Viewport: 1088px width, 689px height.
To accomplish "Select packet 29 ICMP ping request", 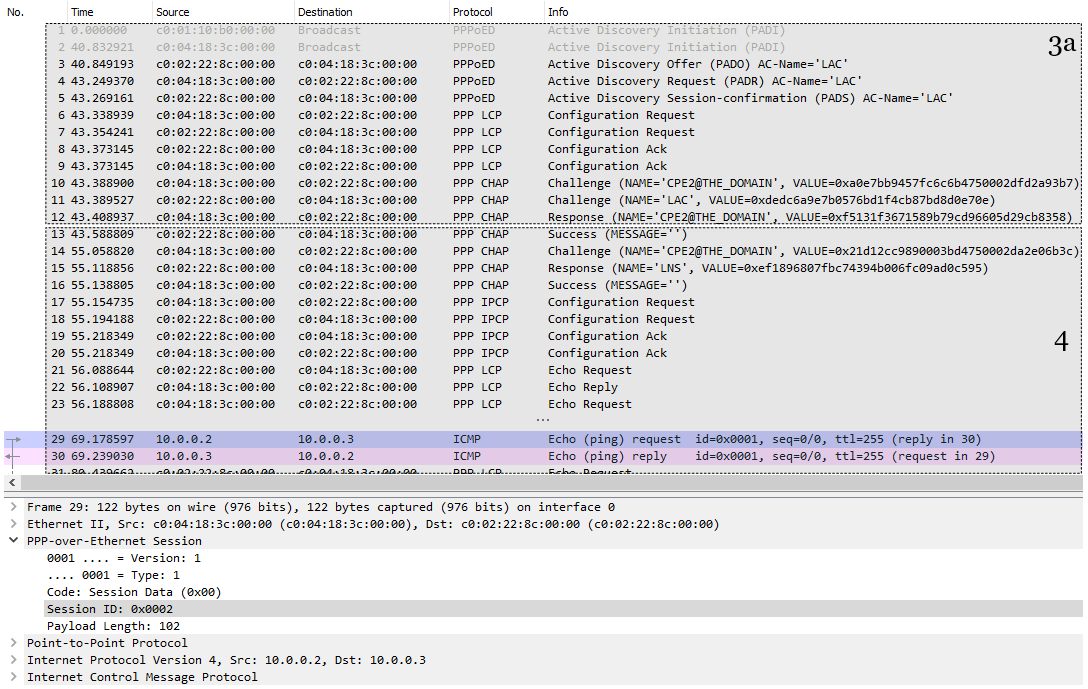I will pyautogui.click(x=543, y=439).
